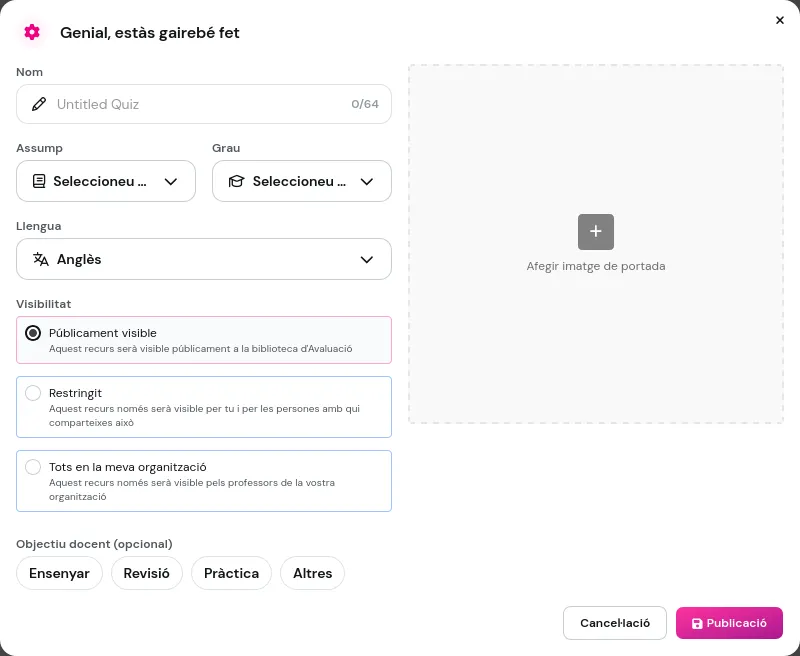This screenshot has width=800, height=656.
Task: Select the Pràctica objective chip
Action: click(x=231, y=573)
